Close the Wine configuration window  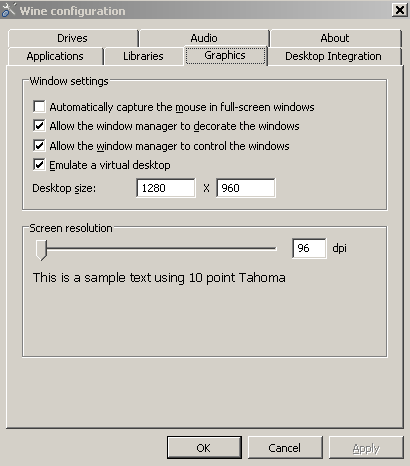coord(399,10)
